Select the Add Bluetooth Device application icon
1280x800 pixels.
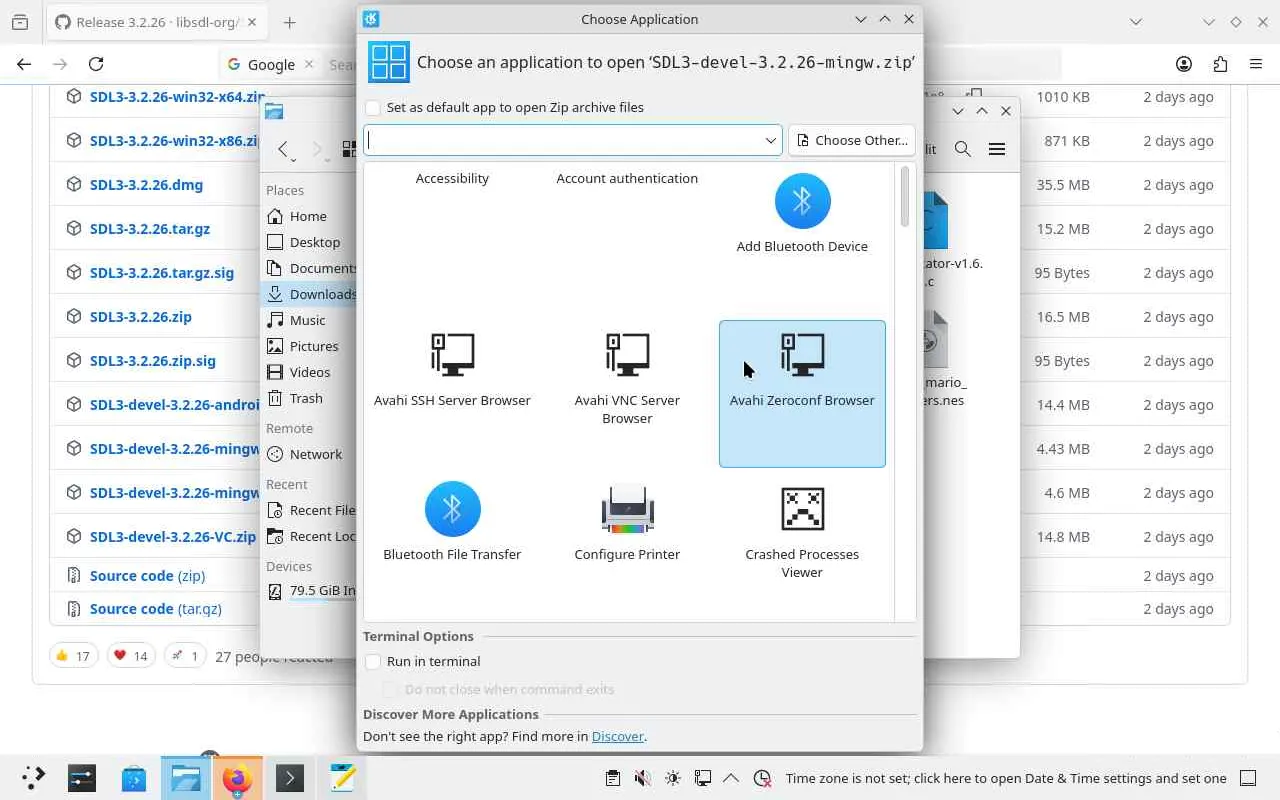[802, 201]
